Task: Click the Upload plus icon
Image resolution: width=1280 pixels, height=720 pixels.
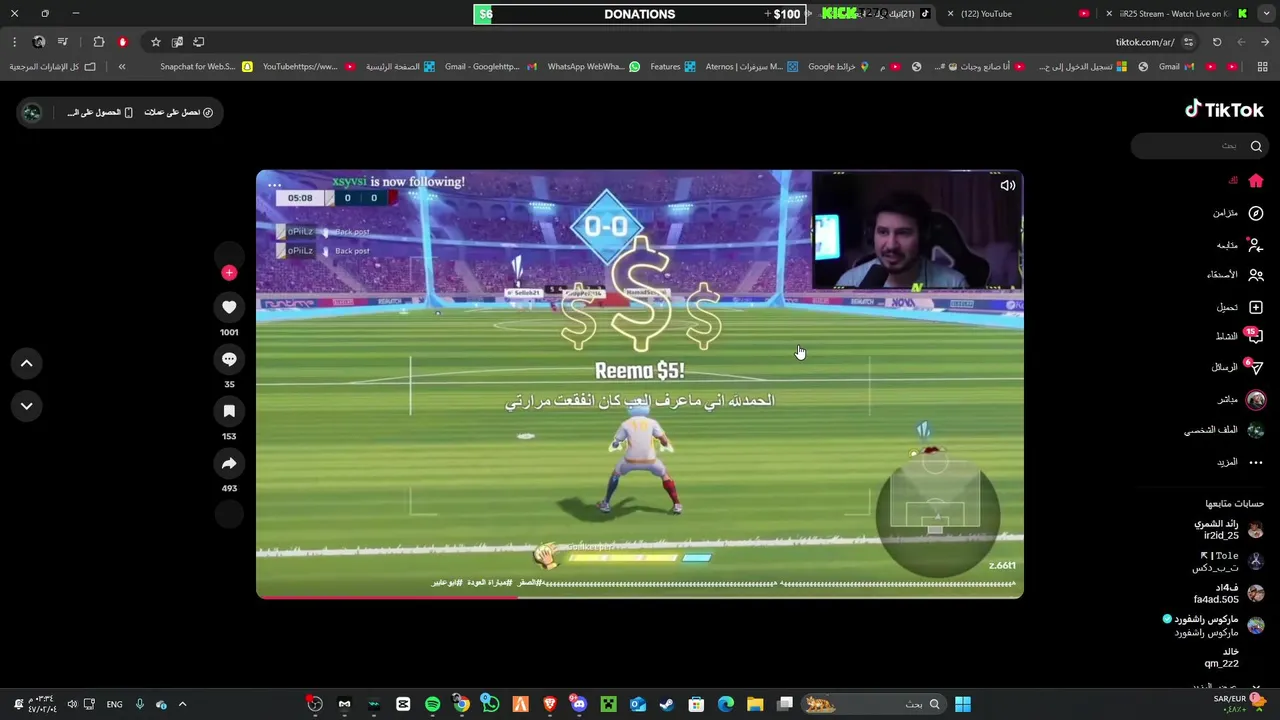Action: [x=1256, y=307]
